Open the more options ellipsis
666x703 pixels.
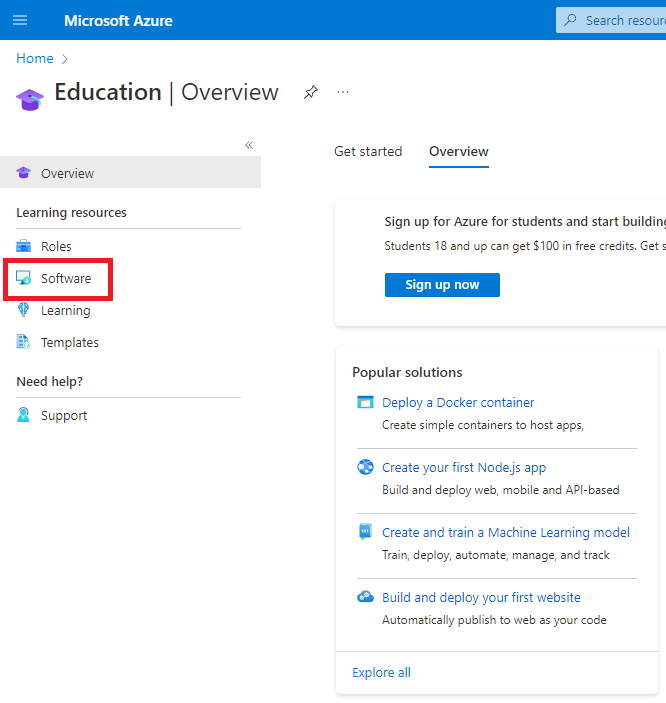point(343,92)
